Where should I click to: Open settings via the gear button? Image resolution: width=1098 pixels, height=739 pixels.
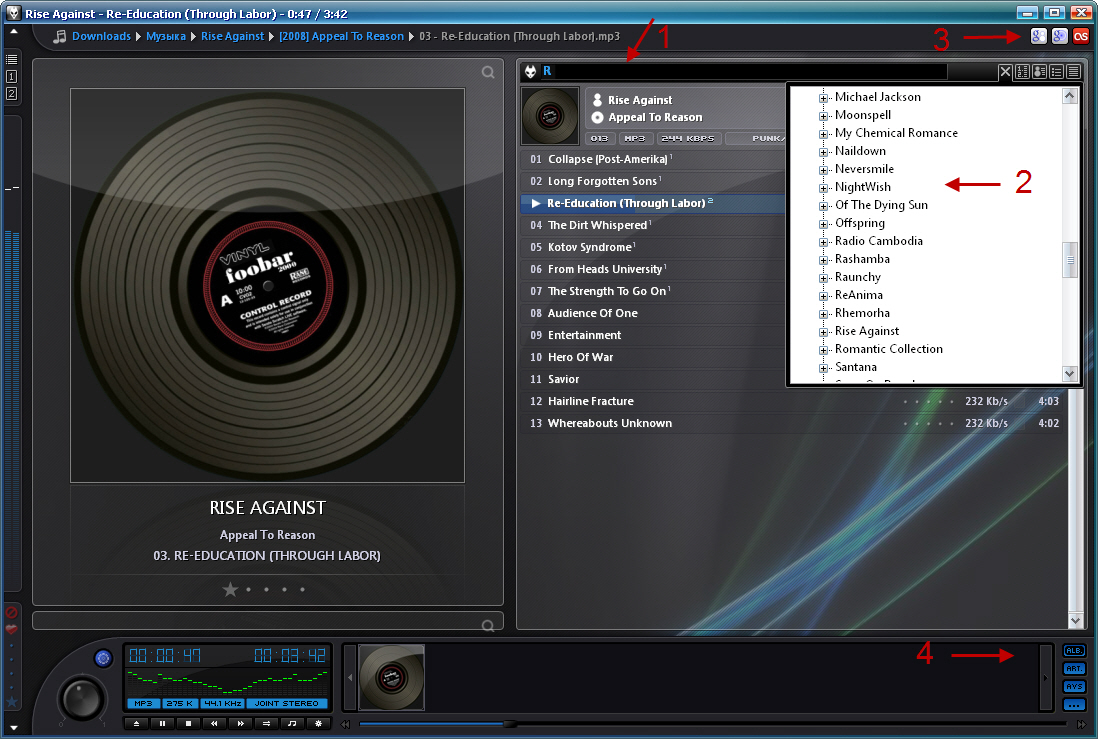pyautogui.click(x=318, y=723)
